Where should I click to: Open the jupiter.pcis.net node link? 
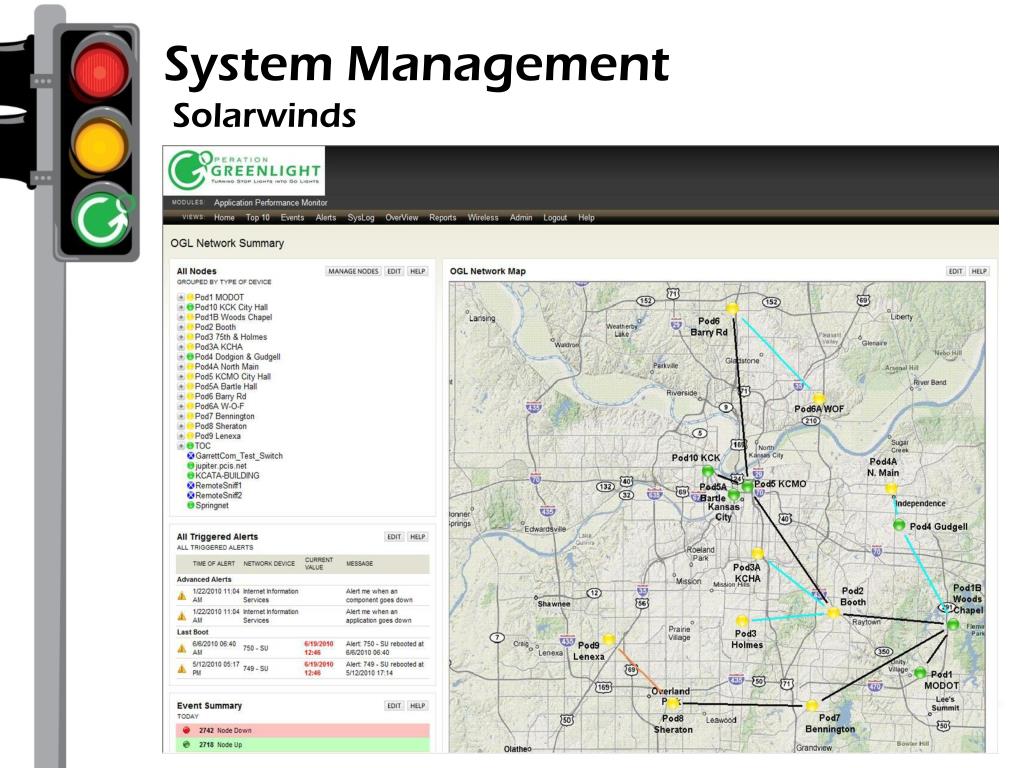pyautogui.click(x=221, y=466)
